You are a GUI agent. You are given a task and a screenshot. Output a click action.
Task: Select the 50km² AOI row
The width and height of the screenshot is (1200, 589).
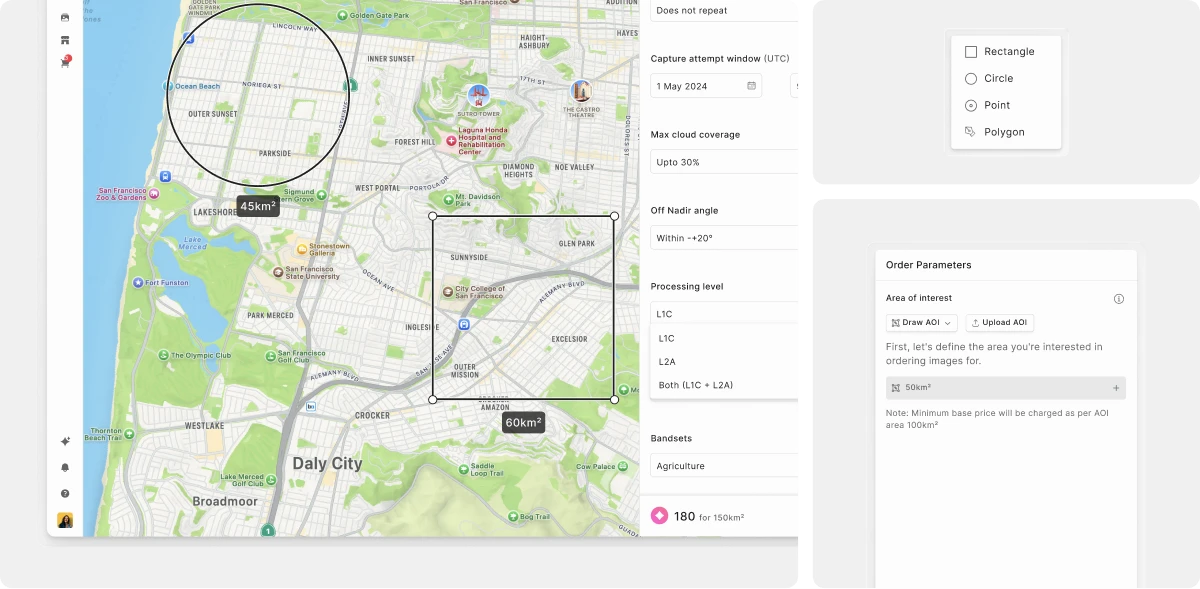pyautogui.click(x=1006, y=388)
